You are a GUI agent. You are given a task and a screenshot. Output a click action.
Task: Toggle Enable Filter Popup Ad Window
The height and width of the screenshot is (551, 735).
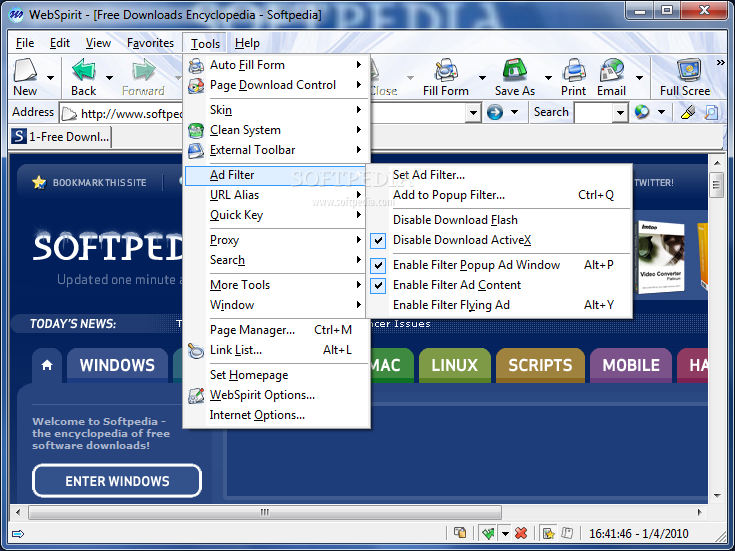pyautogui.click(x=378, y=265)
